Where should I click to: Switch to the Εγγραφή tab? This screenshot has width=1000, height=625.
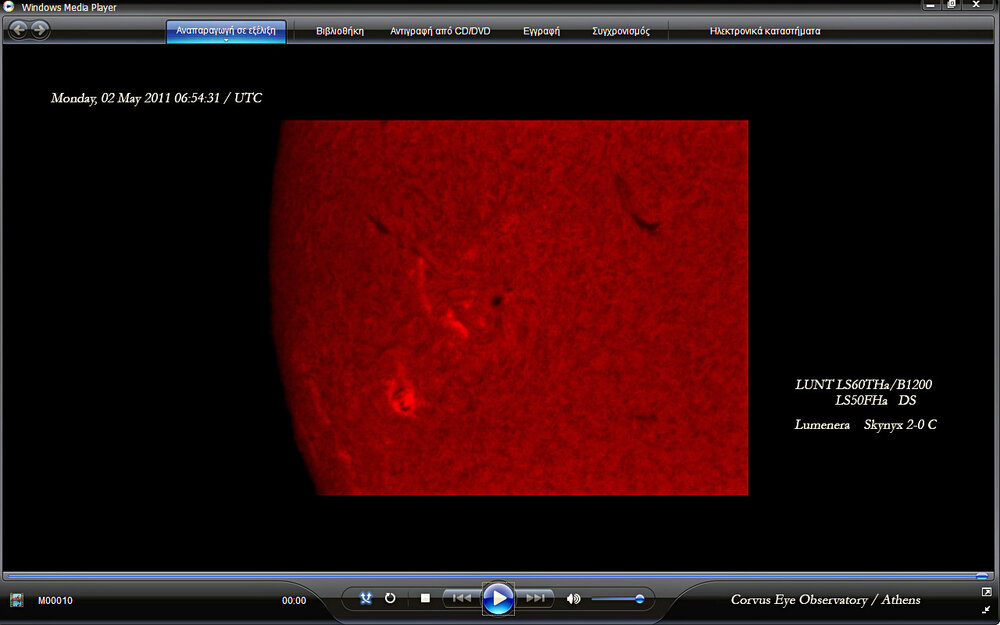pyautogui.click(x=541, y=31)
